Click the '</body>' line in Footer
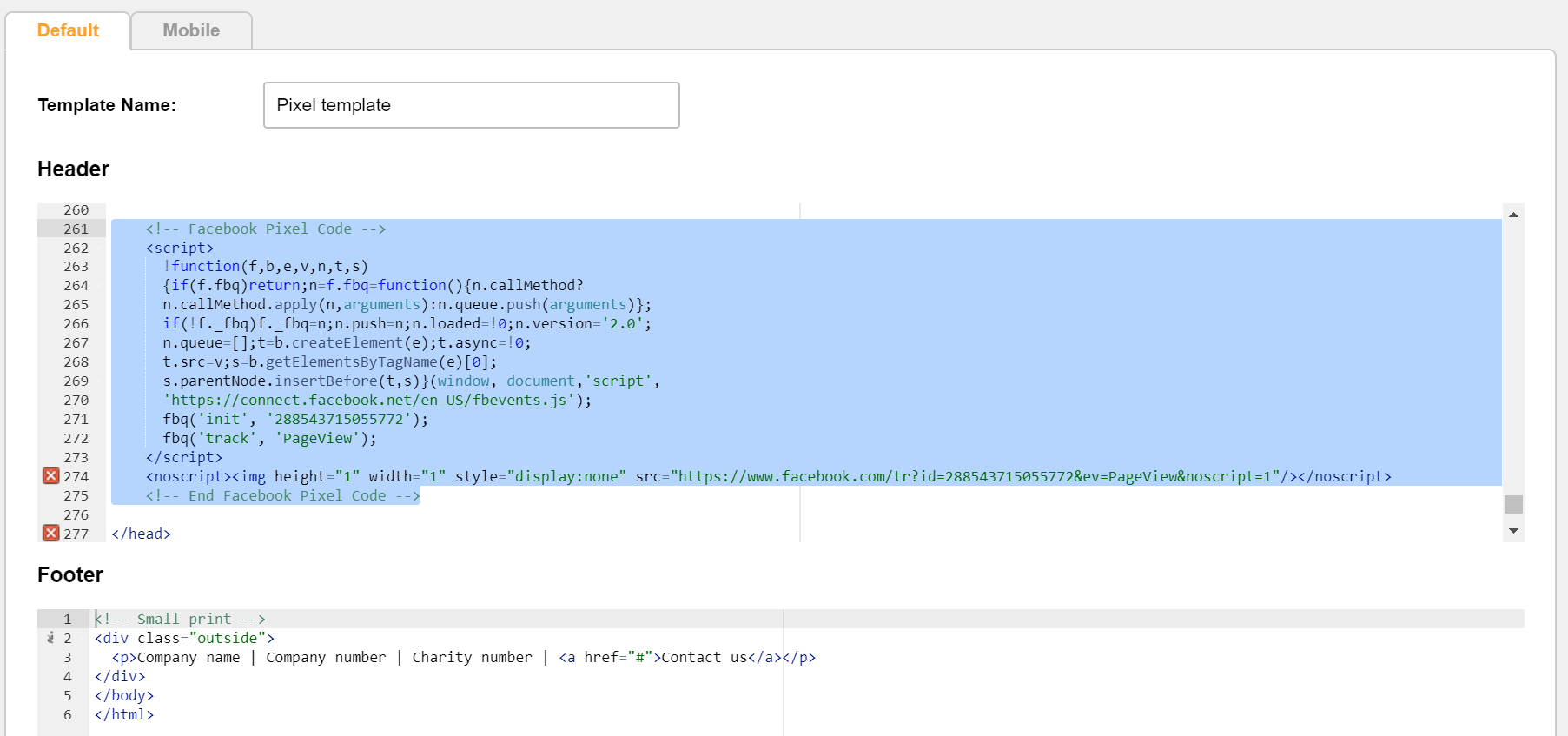Screen dimensions: 1568x736 (x=124, y=695)
